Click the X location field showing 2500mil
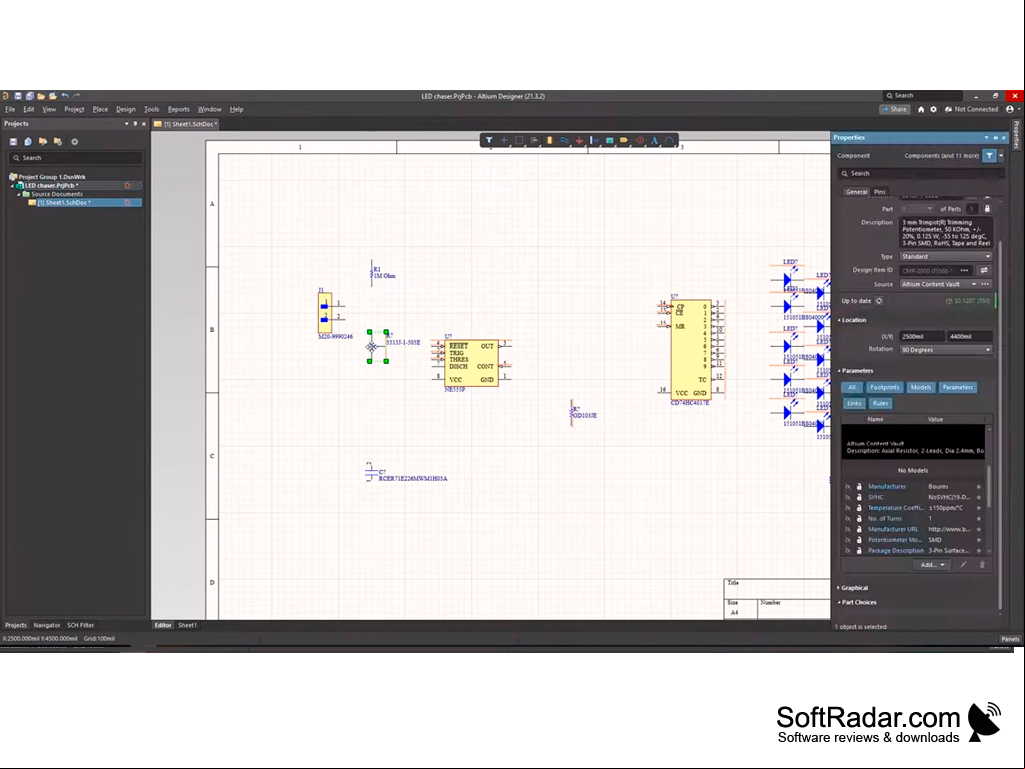 922,336
